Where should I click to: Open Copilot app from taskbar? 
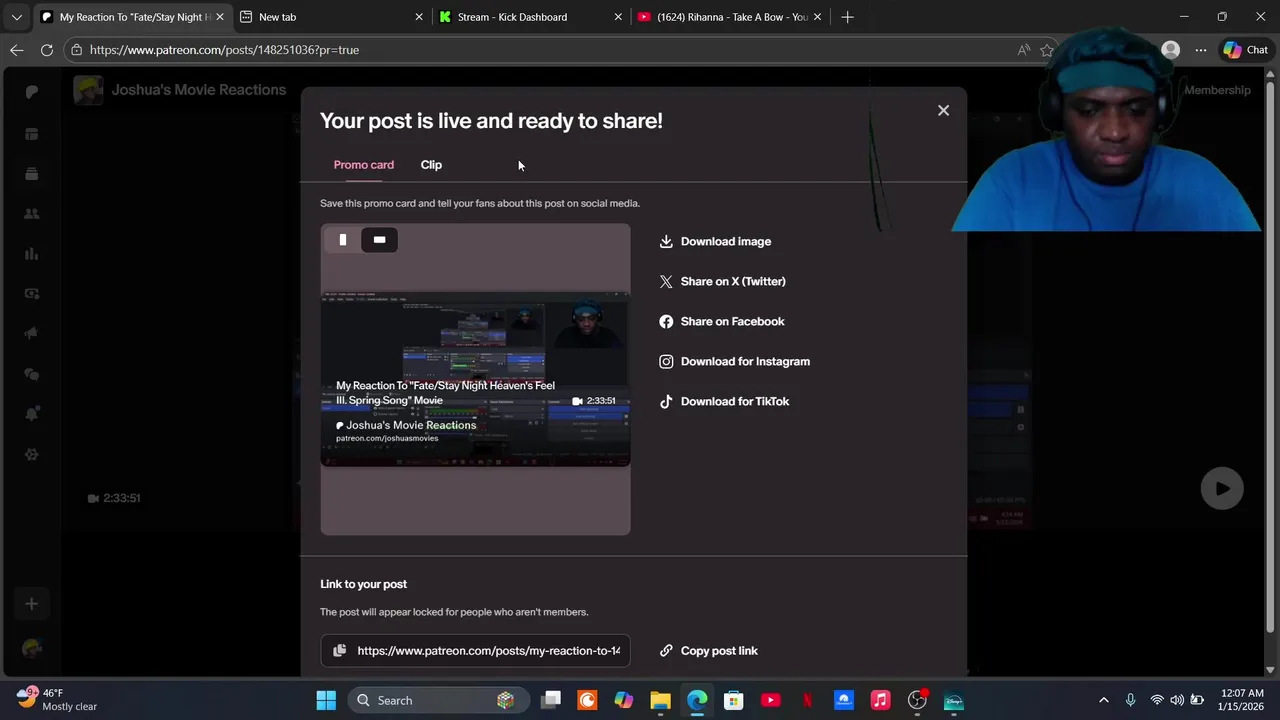[x=624, y=700]
